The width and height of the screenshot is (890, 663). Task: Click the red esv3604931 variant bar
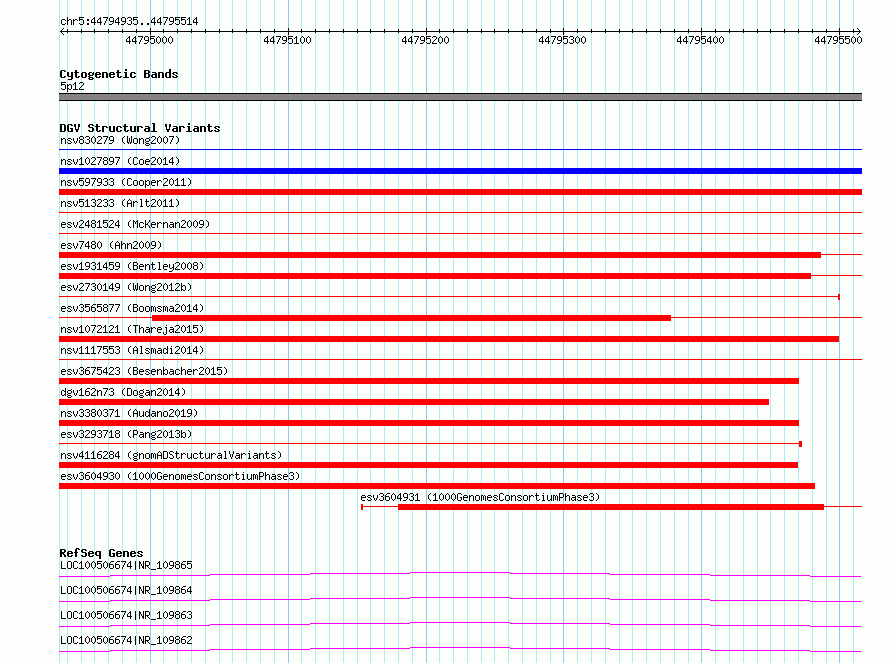coord(611,507)
